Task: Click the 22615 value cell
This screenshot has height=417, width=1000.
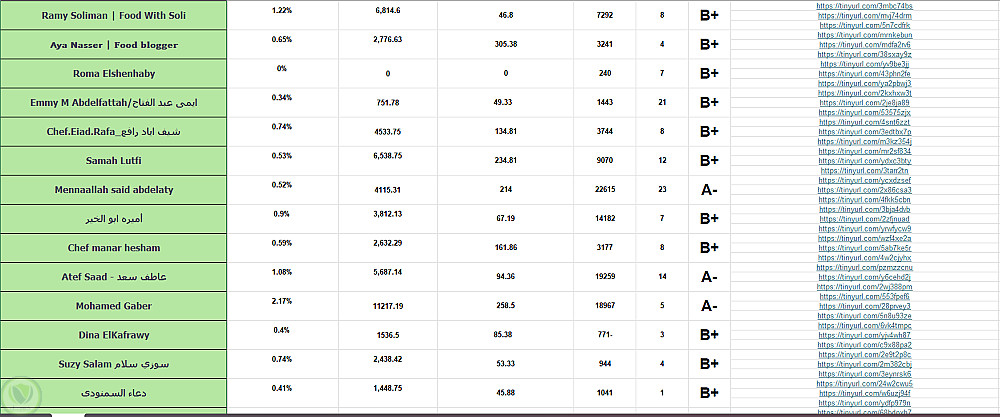Action: click(604, 189)
